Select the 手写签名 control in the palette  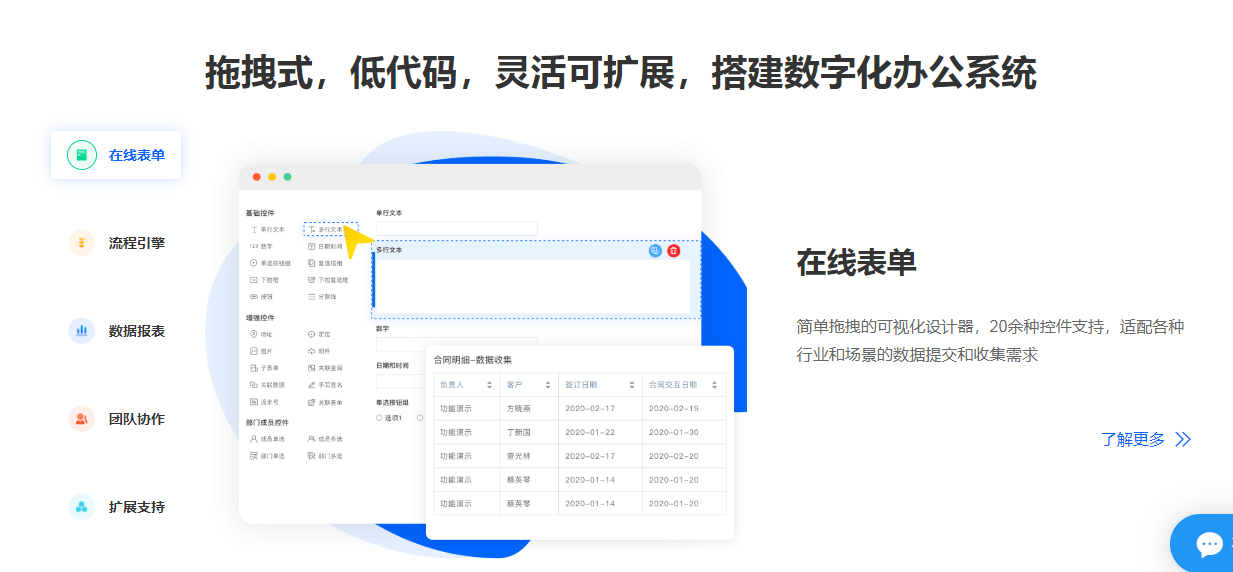(x=325, y=385)
